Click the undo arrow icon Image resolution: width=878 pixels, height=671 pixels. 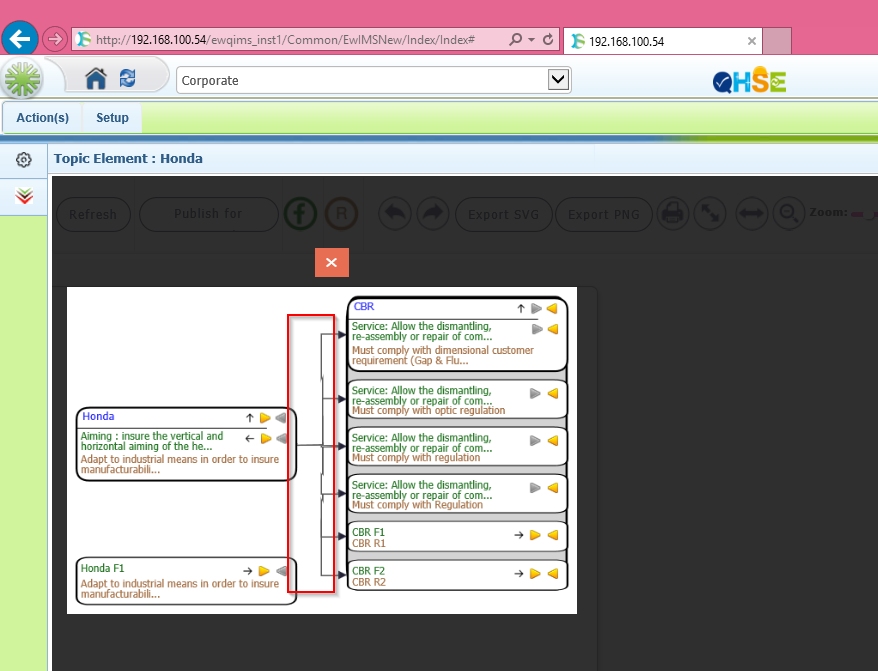coord(395,213)
